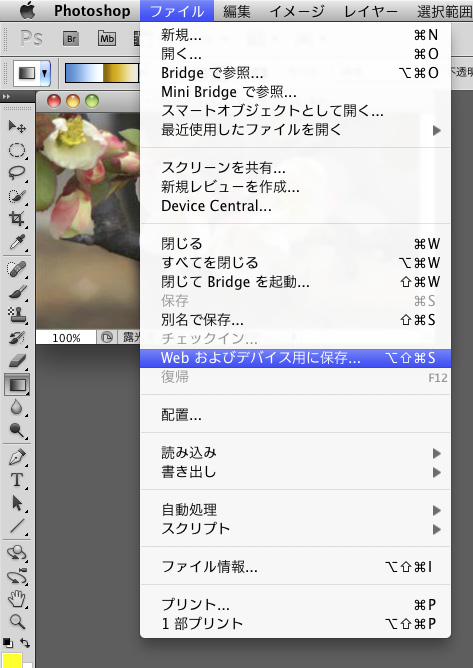Image resolution: width=473 pixels, height=668 pixels.
Task: Swap foreground and background colors
Action: (25, 643)
